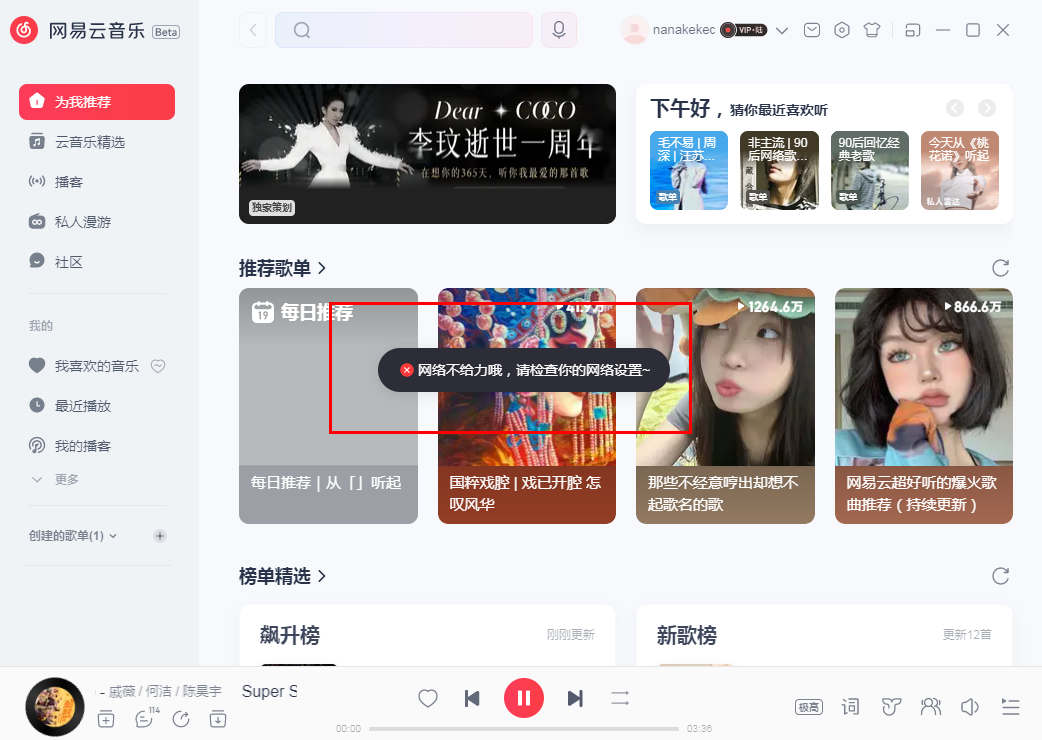Viewport: 1042px width, 740px height.
Task: Change the playback order mode
Action: 620,698
